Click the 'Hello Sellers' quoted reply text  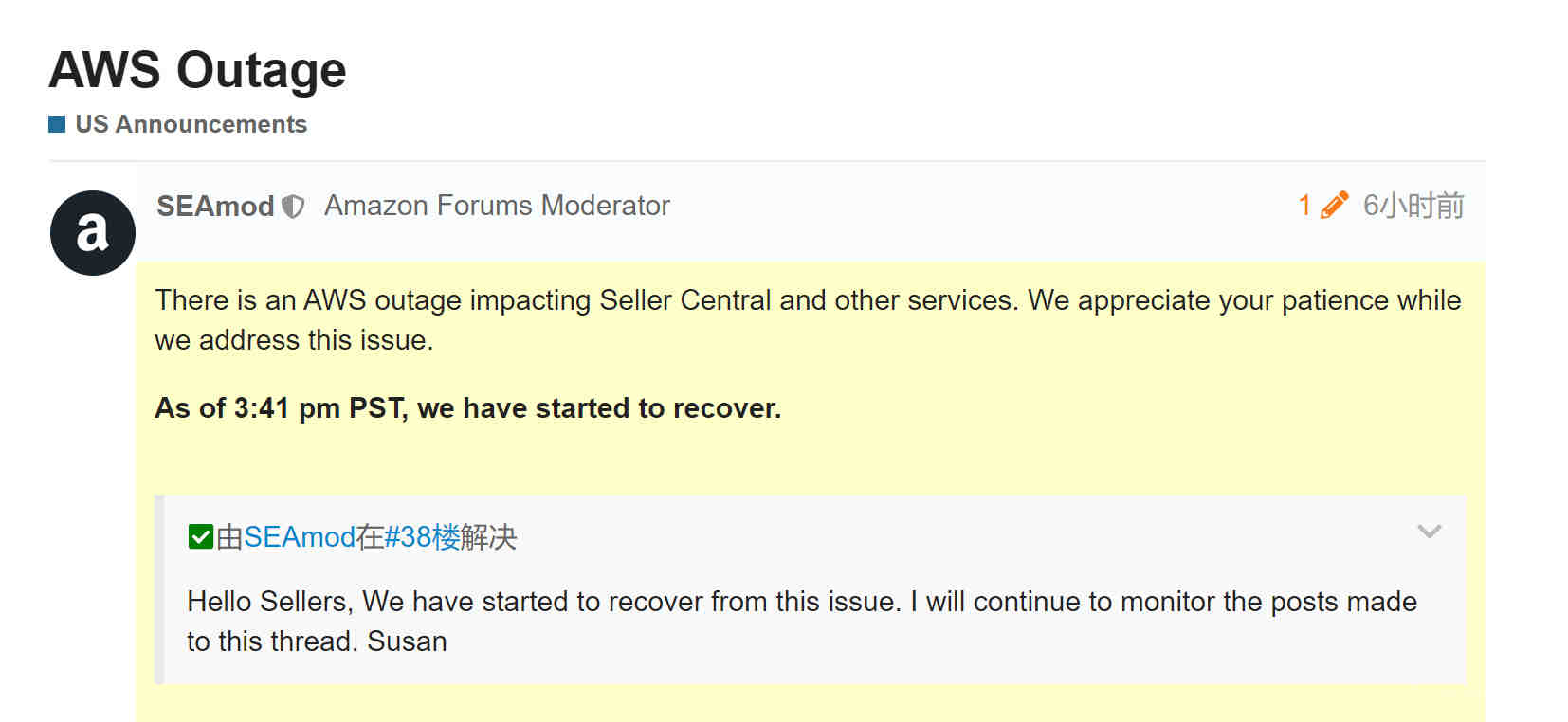[x=802, y=622]
